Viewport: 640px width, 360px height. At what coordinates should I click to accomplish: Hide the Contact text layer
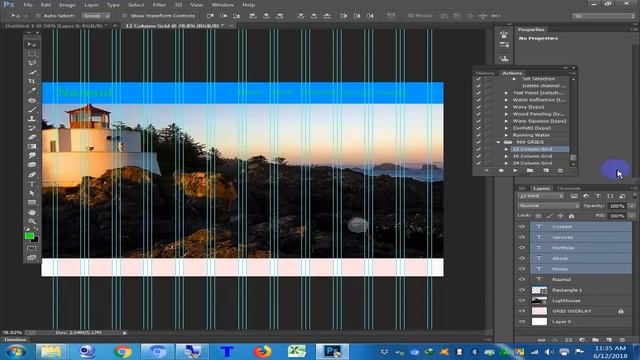(x=522, y=227)
